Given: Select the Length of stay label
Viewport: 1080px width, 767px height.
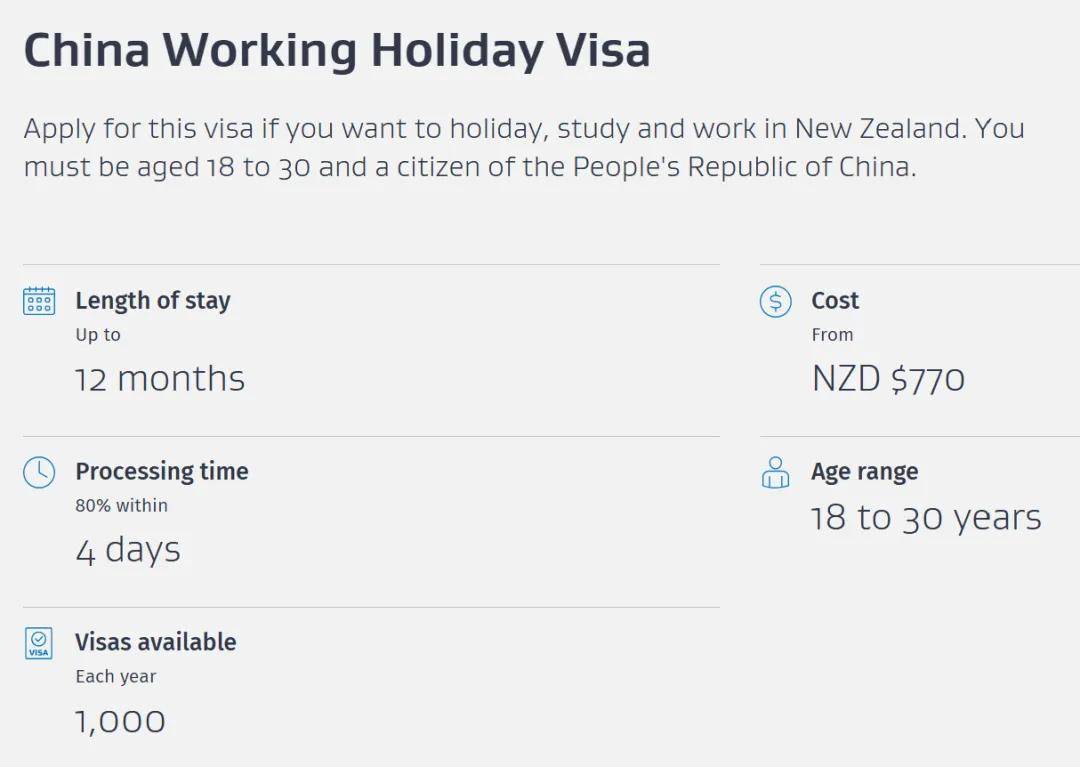Looking at the screenshot, I should pyautogui.click(x=153, y=301).
